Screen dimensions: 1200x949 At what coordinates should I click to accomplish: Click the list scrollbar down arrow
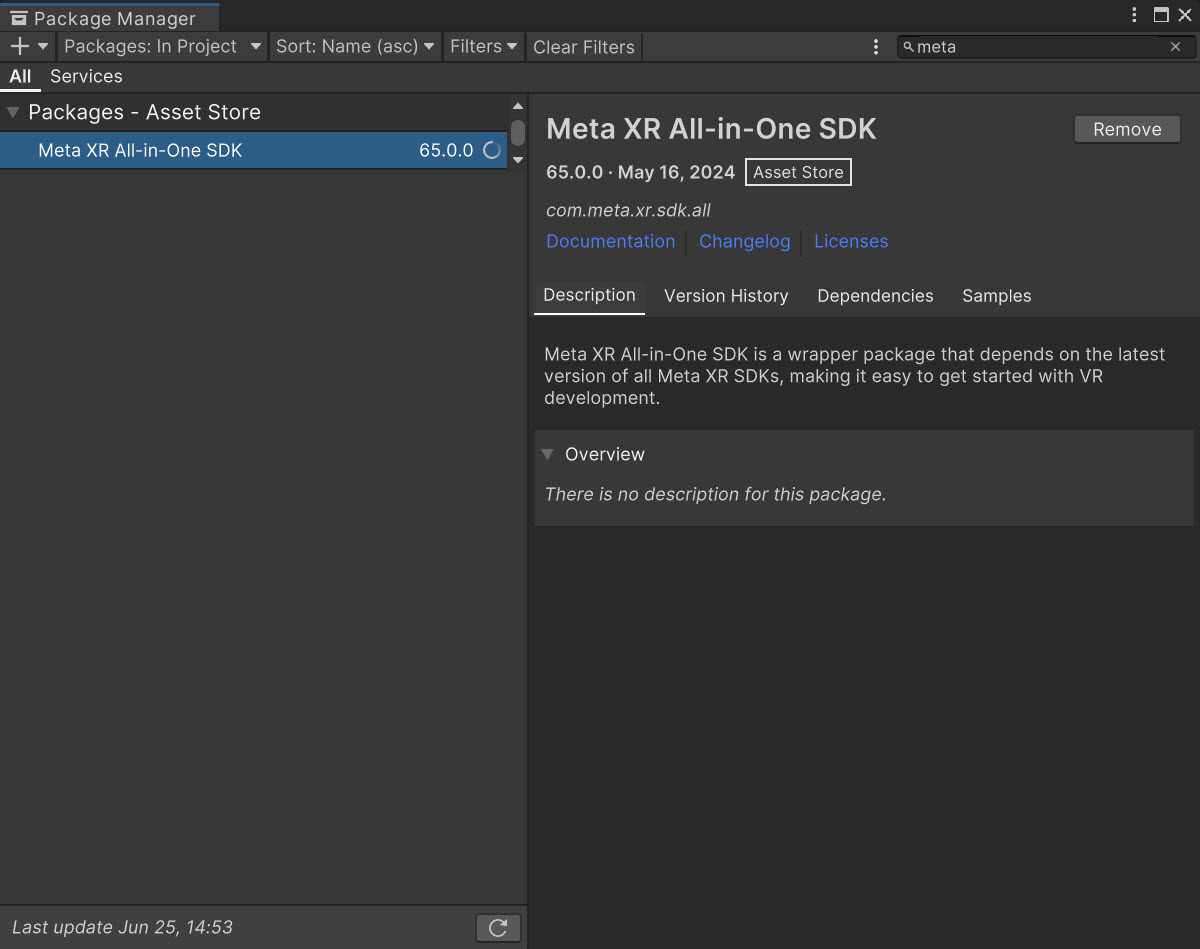518,160
